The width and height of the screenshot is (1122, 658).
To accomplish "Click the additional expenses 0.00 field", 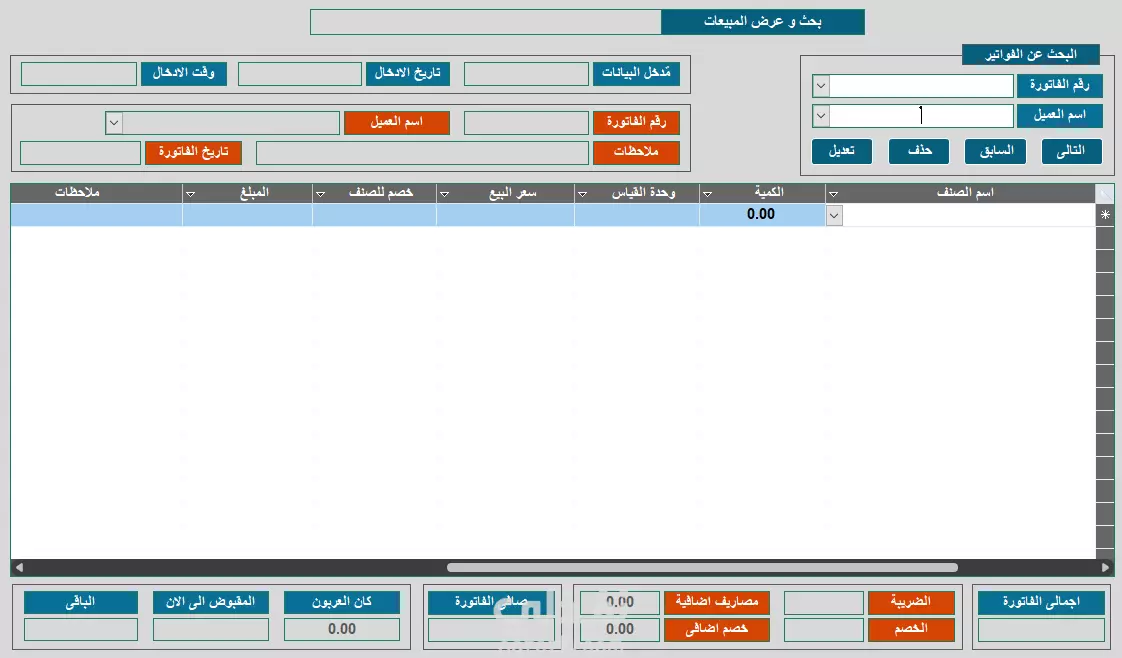I will [620, 602].
